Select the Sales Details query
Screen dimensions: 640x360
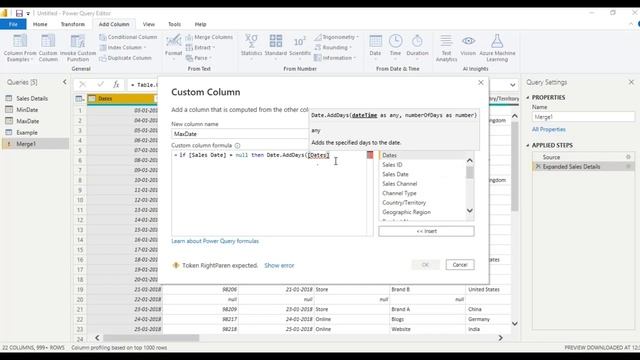point(32,98)
